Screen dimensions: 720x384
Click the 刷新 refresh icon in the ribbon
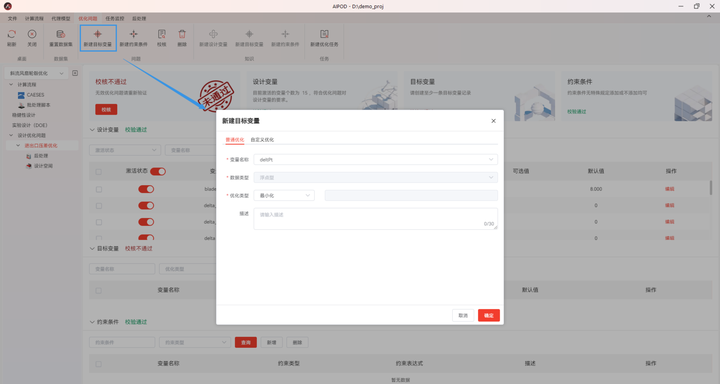(x=11, y=34)
